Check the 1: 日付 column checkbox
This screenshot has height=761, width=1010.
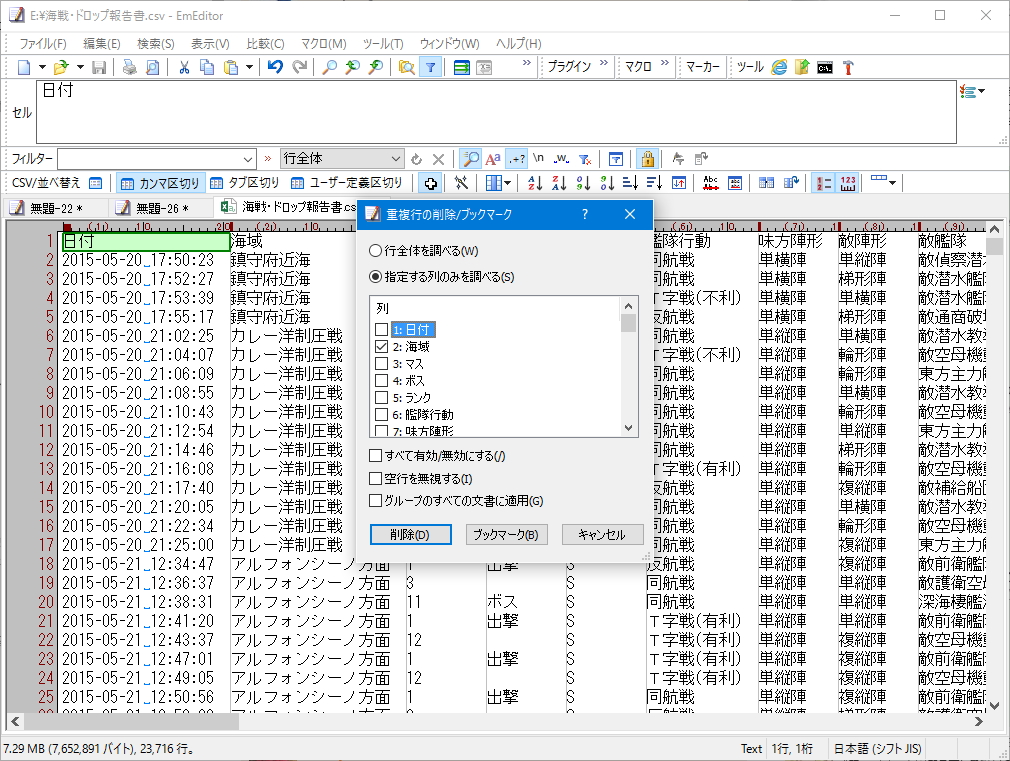(383, 327)
